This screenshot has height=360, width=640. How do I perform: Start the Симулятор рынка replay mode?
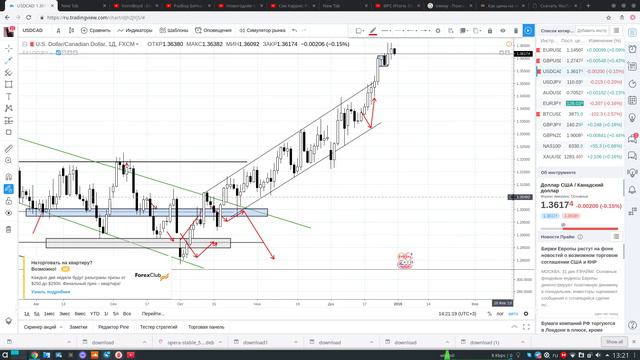262,31
